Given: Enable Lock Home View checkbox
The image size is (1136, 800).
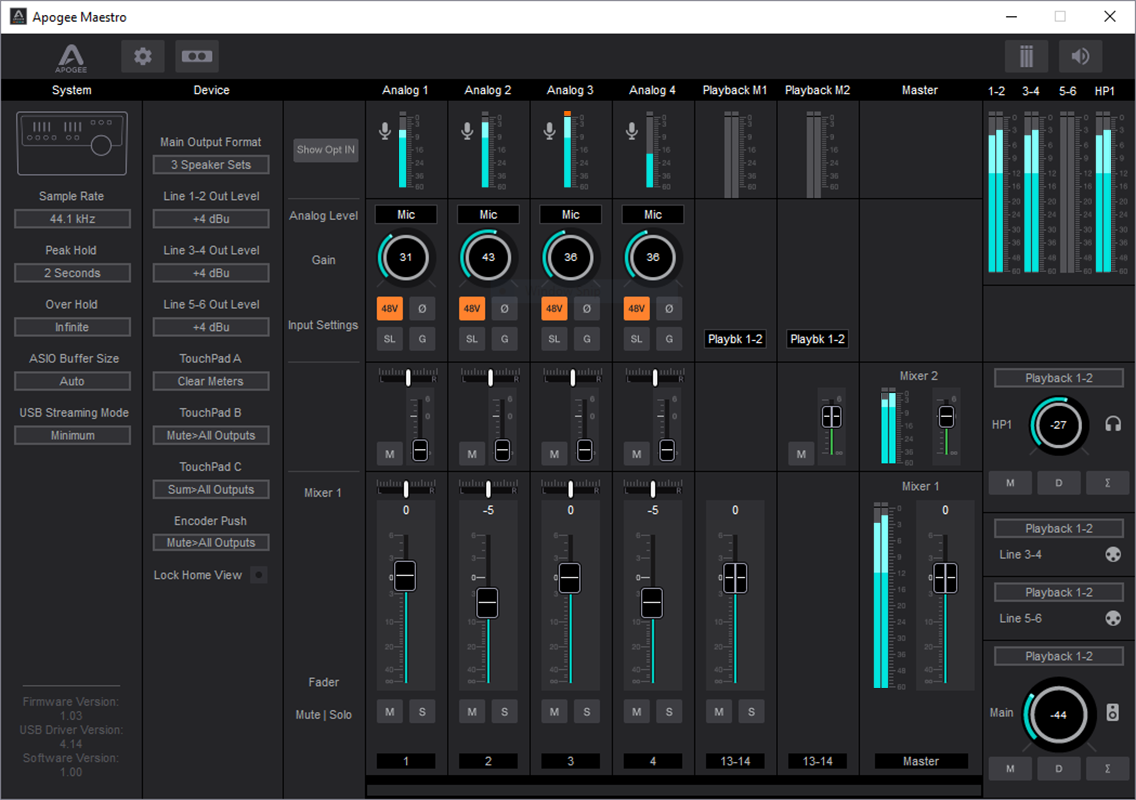Looking at the screenshot, I should pos(259,574).
